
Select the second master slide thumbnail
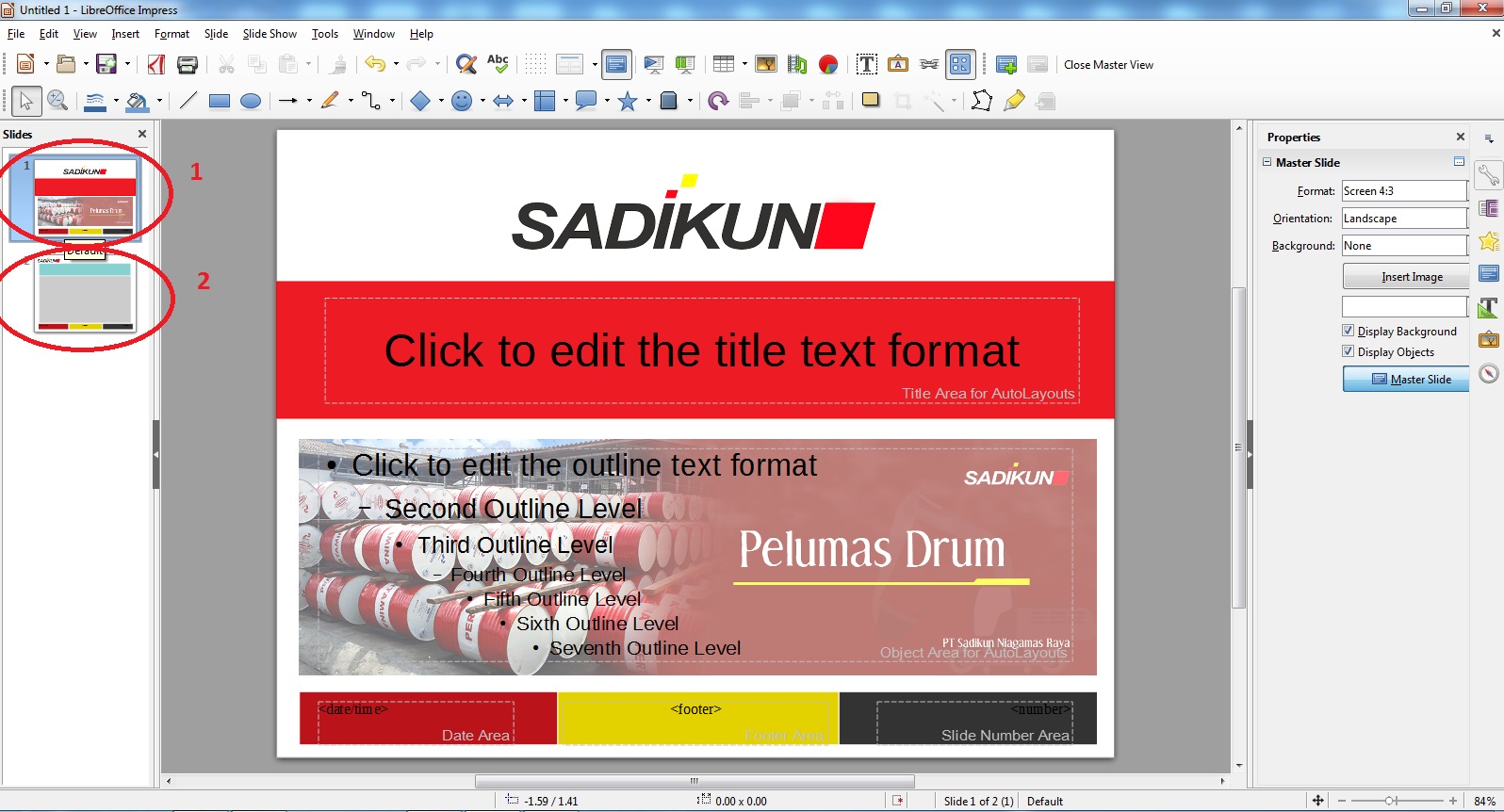coord(85,294)
